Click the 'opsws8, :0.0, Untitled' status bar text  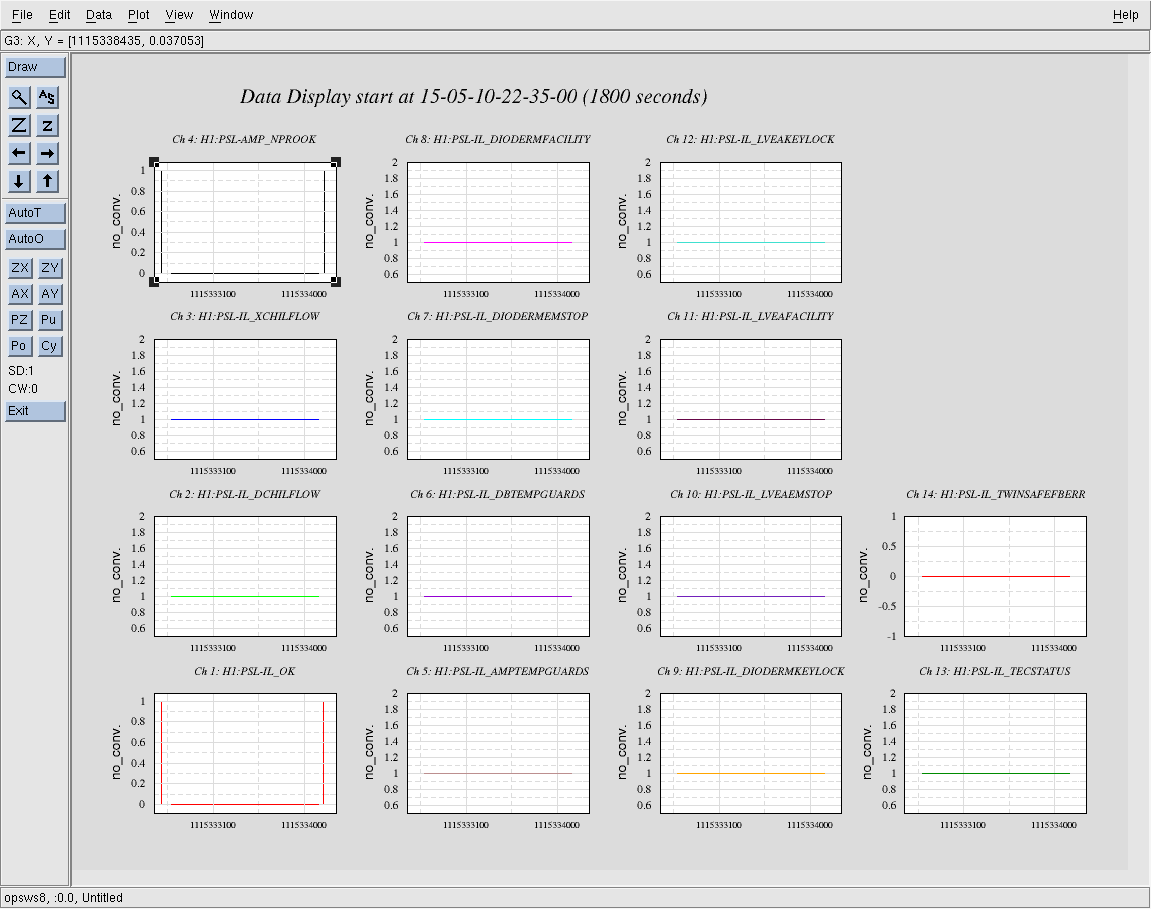64,898
